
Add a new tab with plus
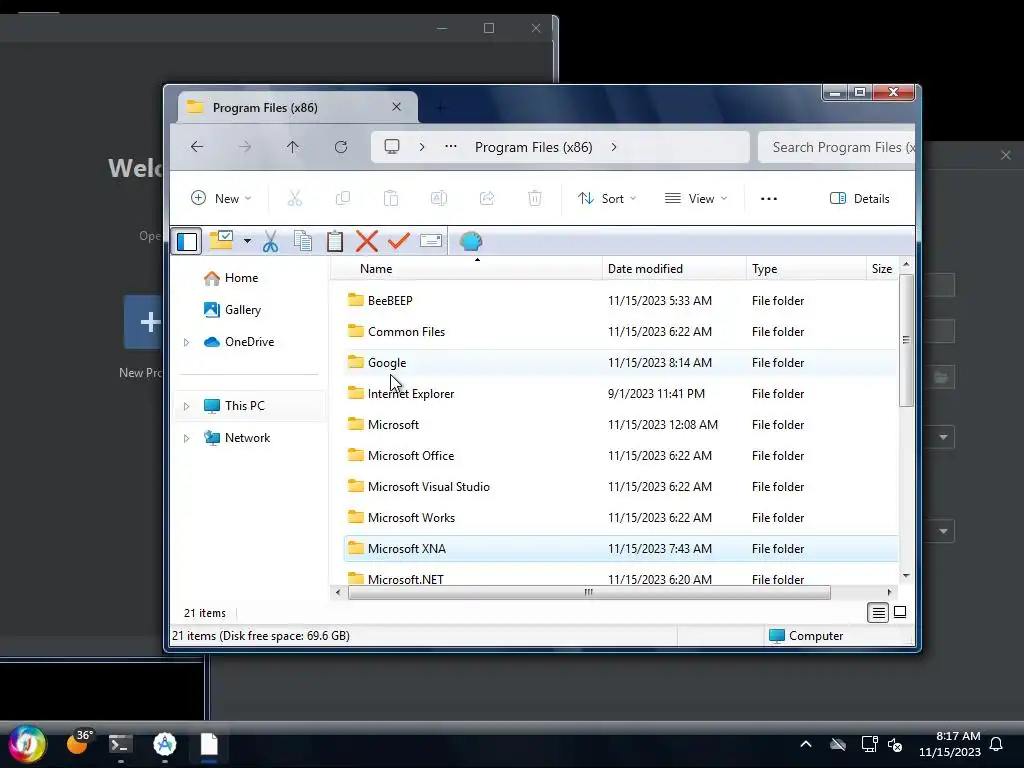point(440,107)
